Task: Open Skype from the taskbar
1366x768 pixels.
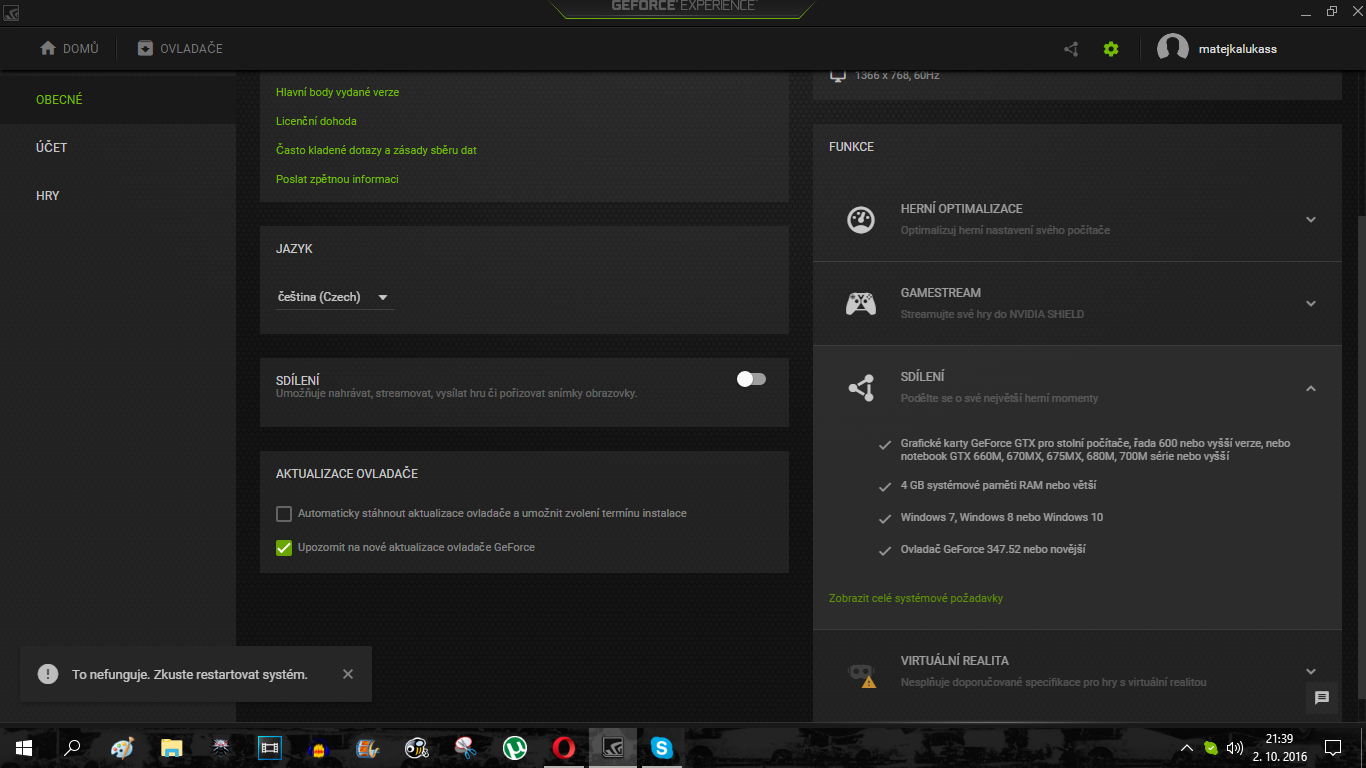Action: 661,747
